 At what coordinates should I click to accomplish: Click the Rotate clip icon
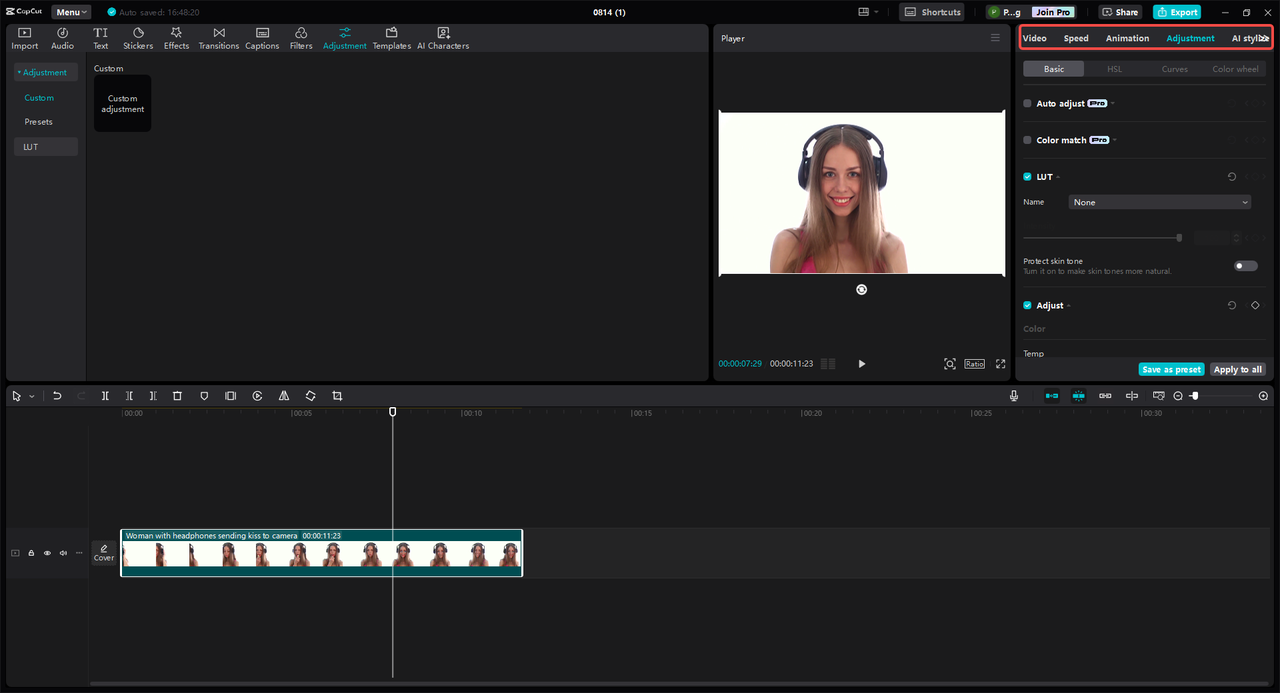click(311, 396)
